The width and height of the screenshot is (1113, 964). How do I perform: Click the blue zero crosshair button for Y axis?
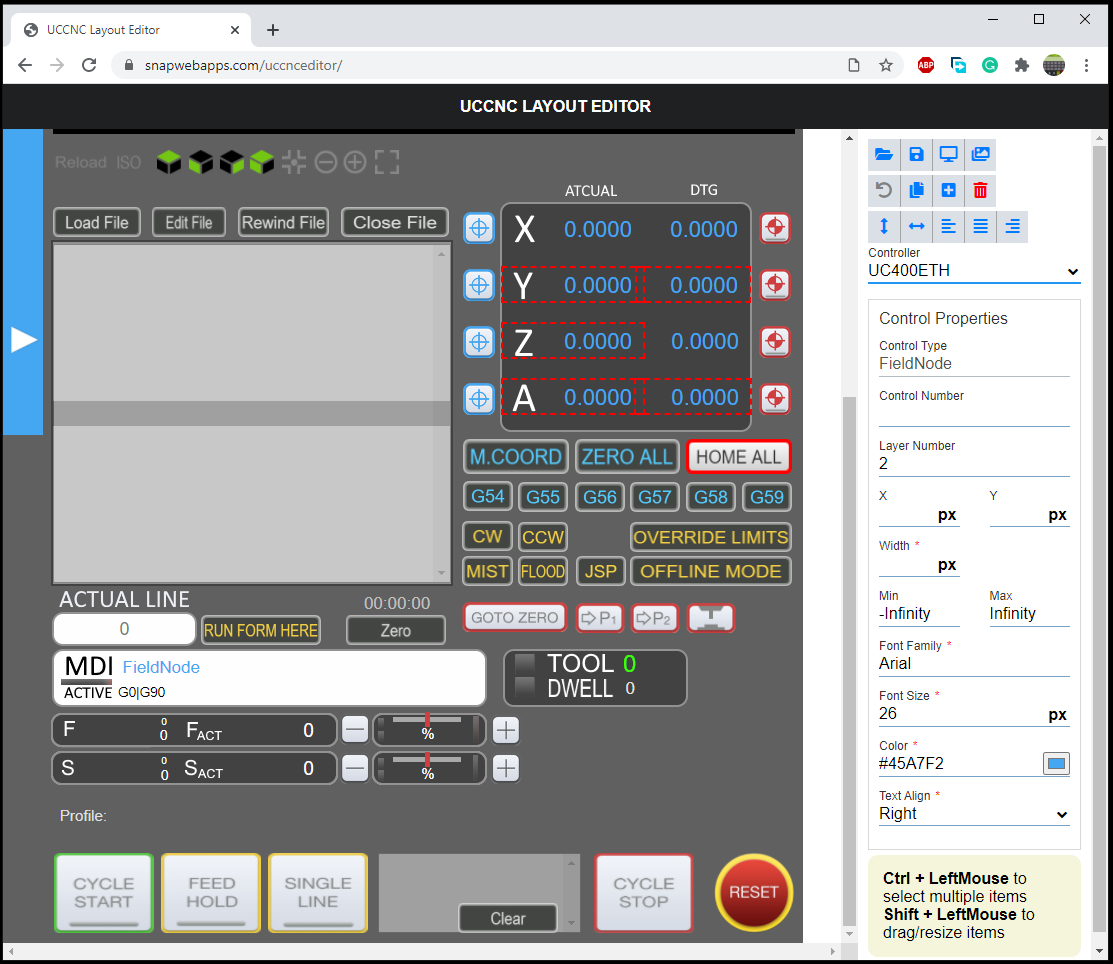479,285
